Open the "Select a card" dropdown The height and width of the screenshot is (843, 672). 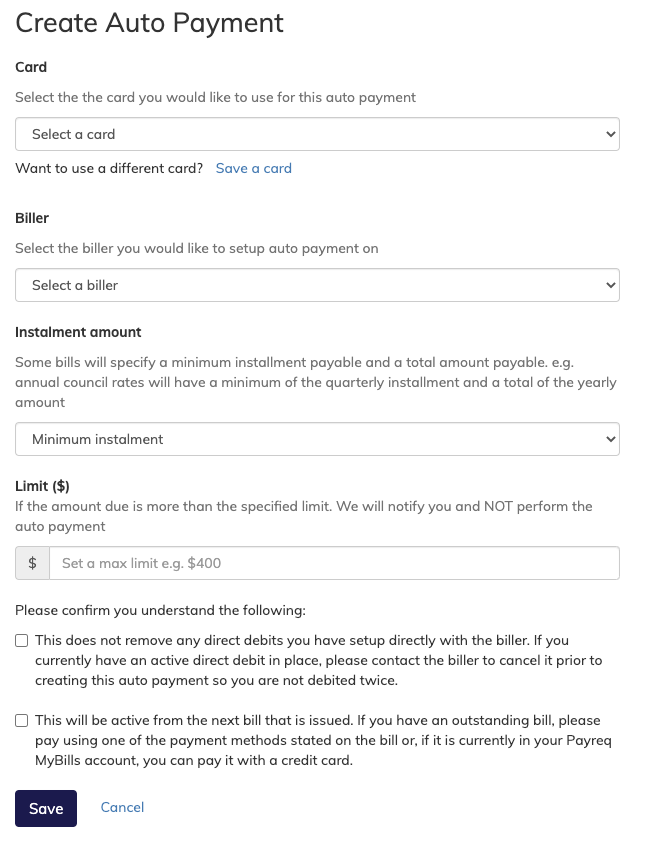[317, 134]
